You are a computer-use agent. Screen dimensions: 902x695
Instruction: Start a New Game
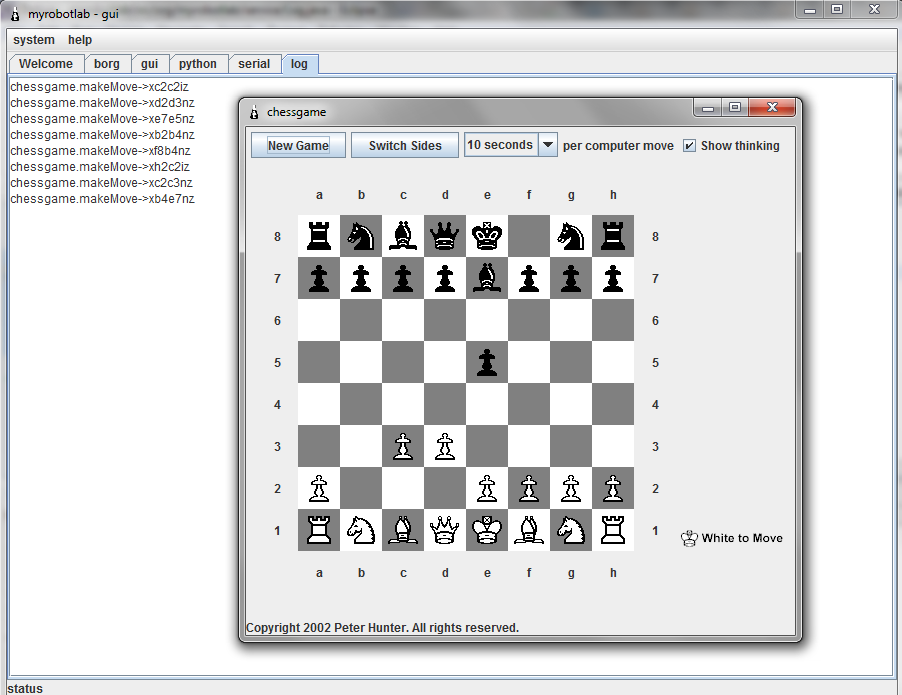298,146
